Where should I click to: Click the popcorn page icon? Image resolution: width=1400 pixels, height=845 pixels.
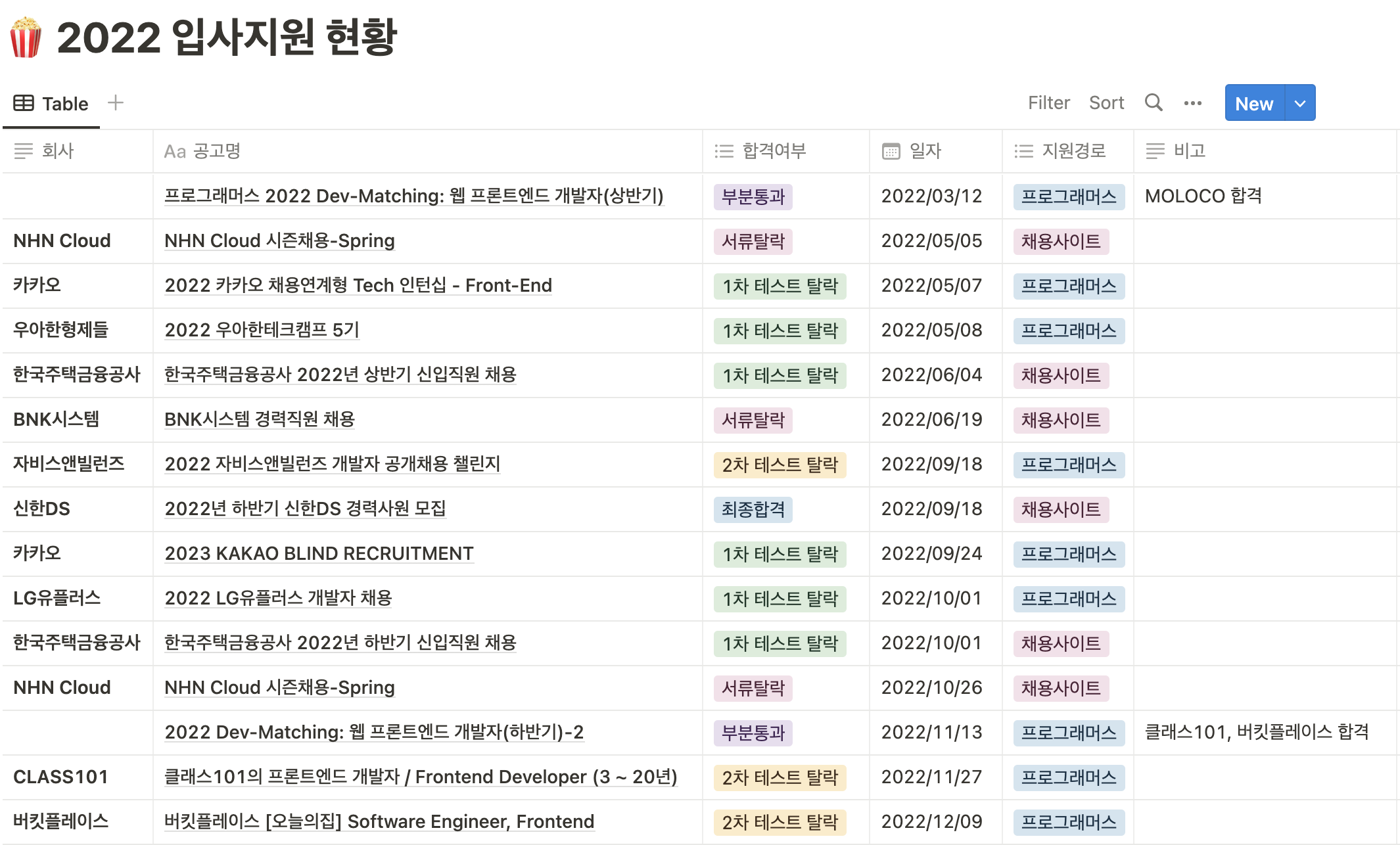(26, 37)
